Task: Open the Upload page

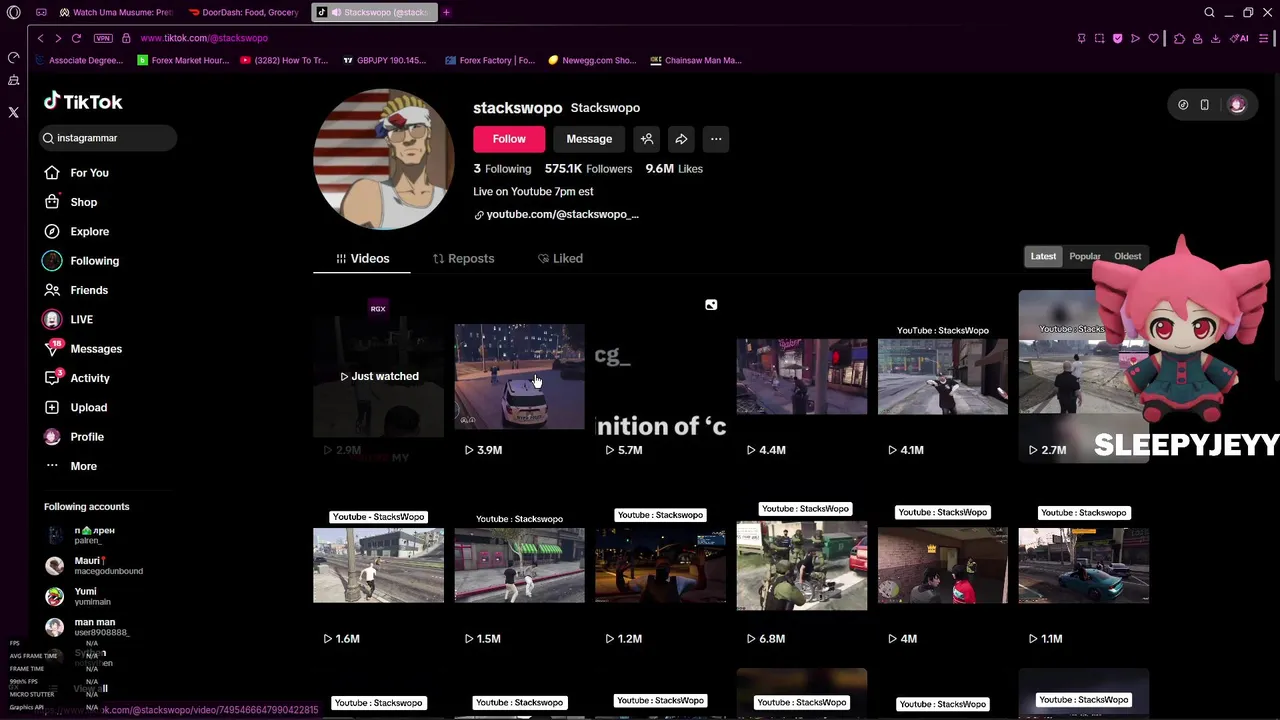Action: point(76,407)
